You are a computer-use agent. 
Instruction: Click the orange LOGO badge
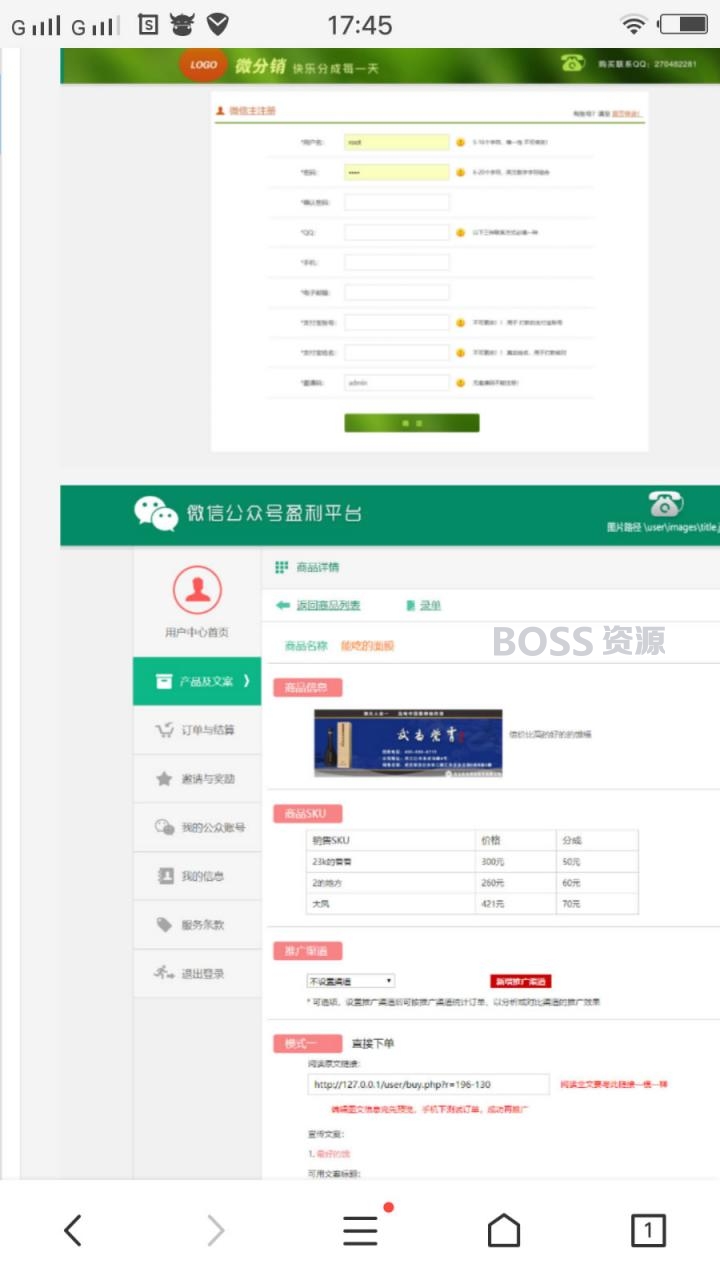pos(203,65)
